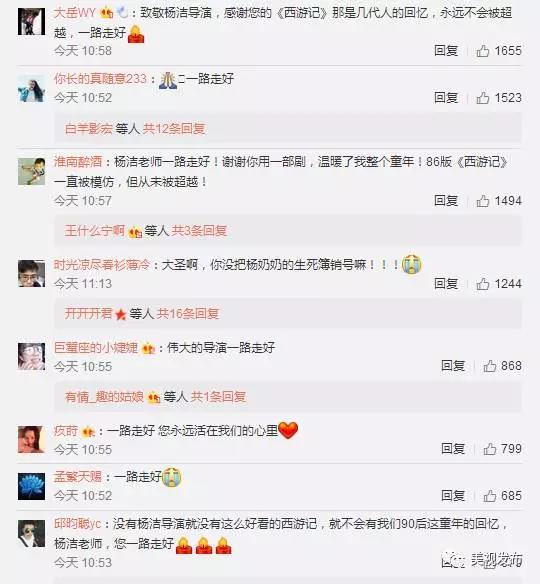Image resolution: width=540 pixels, height=584 pixels.
Task: Click the blue lotus avatar of 孟繁天赐
Action: [31, 486]
